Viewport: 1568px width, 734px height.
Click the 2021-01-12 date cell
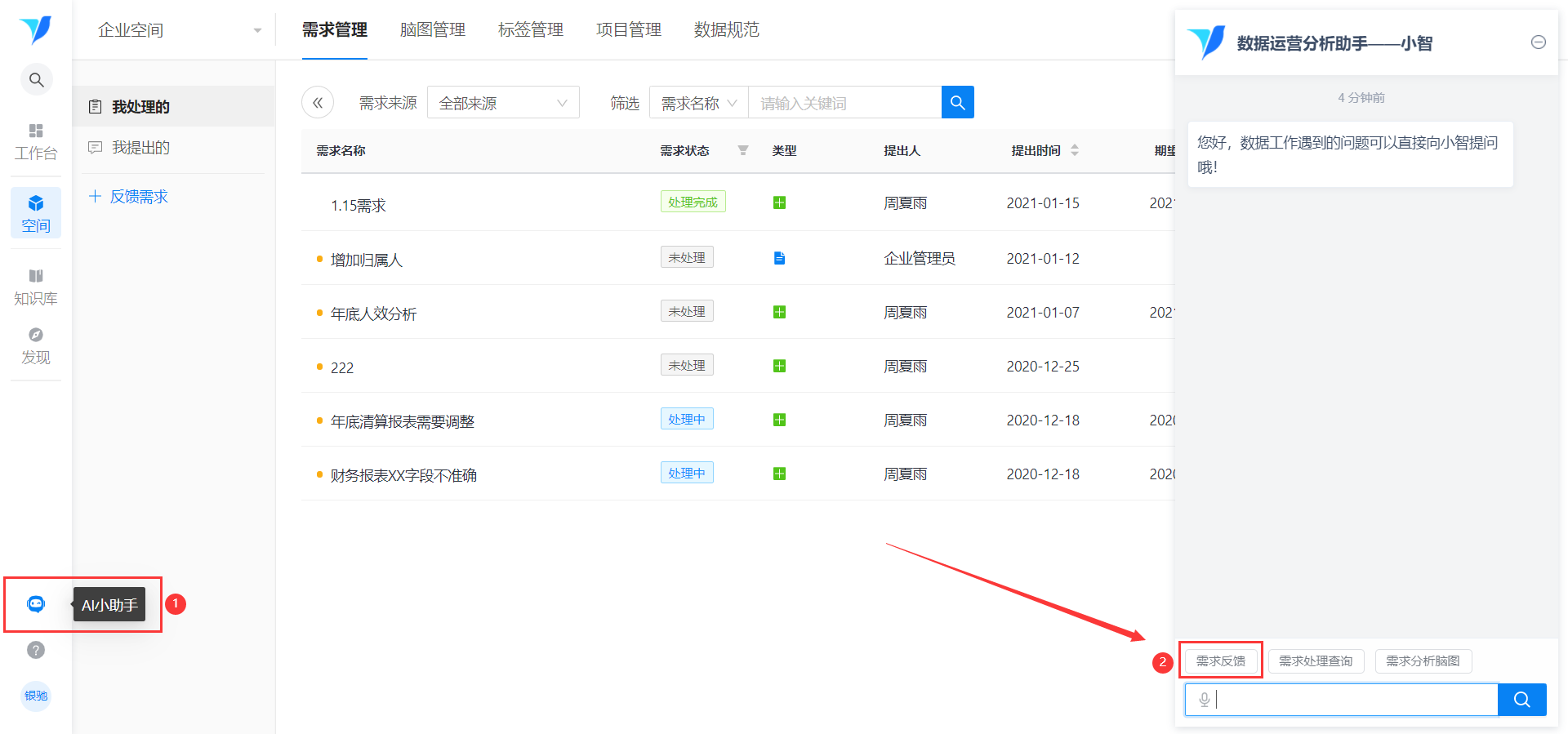(1043, 259)
